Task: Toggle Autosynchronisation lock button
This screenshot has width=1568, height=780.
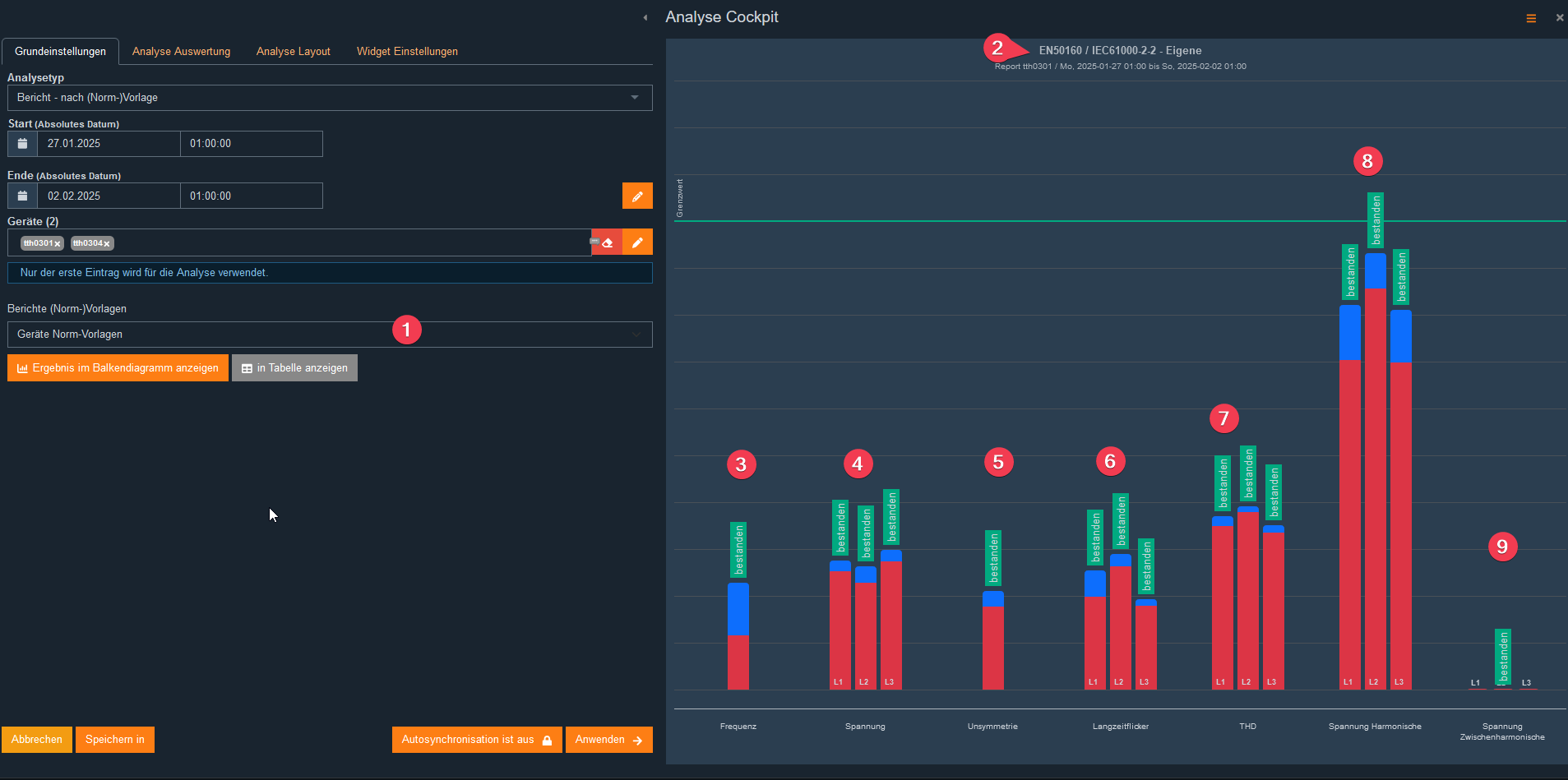Action: click(x=477, y=740)
